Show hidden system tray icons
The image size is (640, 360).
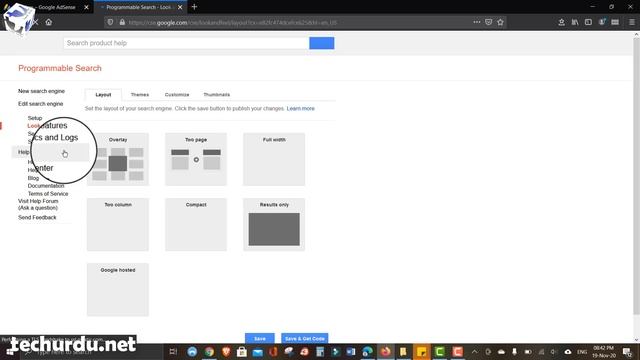(x=474, y=351)
